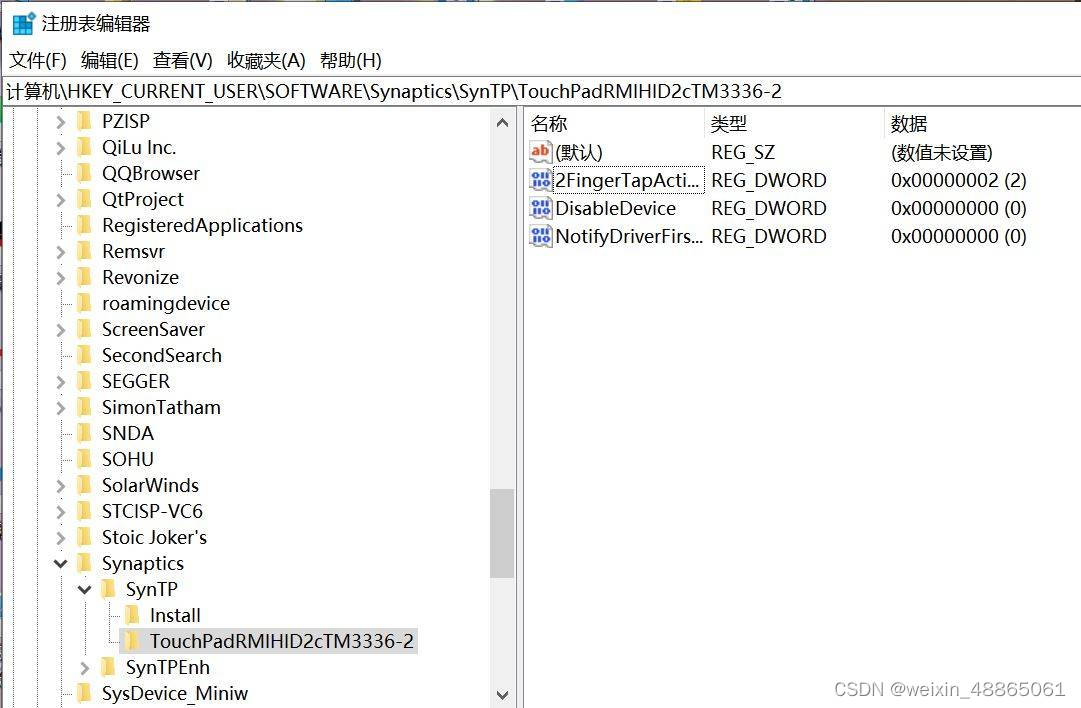The width and height of the screenshot is (1081, 708).
Task: Expand the SimonTatham key
Action: [61, 408]
